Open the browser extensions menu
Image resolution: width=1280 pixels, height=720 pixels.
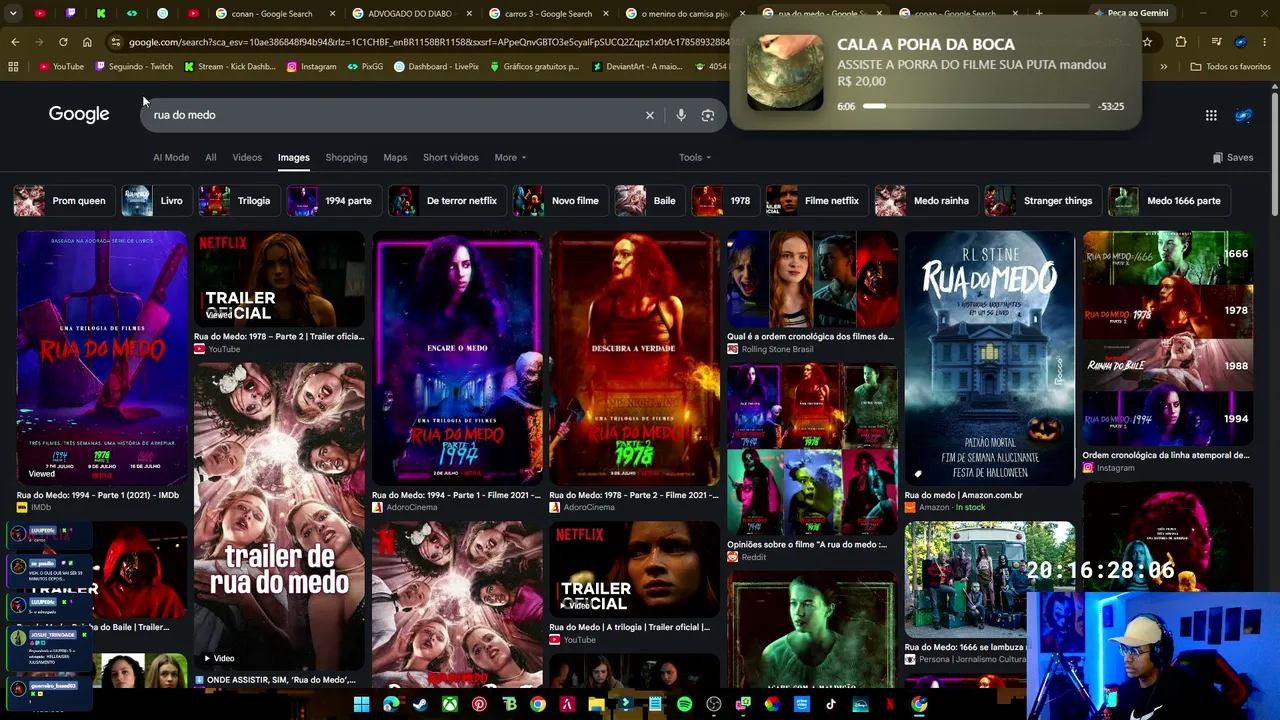(1181, 42)
